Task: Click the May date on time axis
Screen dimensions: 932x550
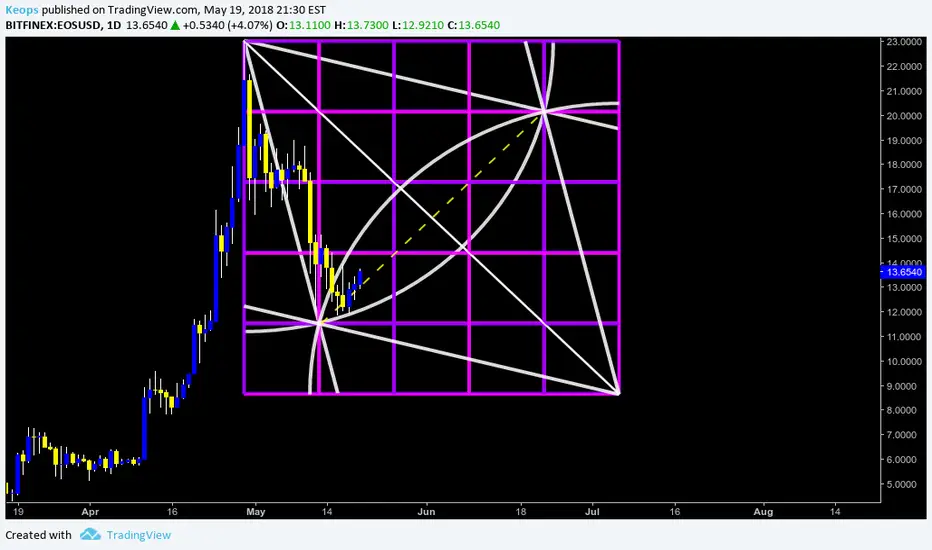Action: coord(256,511)
